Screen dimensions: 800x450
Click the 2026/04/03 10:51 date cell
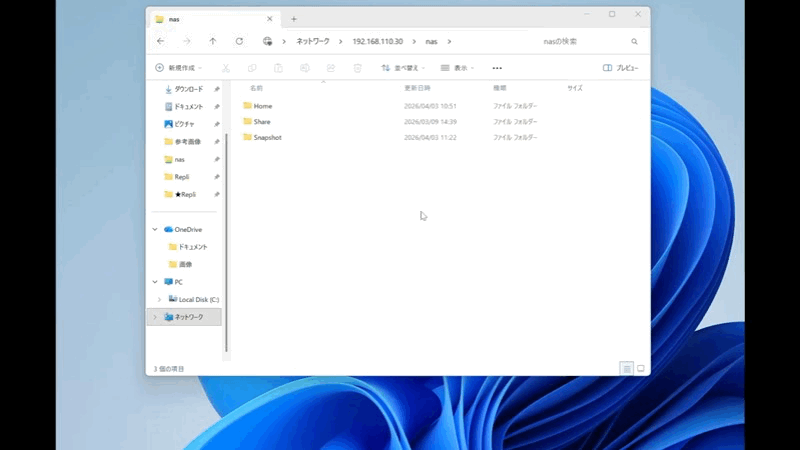(x=430, y=106)
